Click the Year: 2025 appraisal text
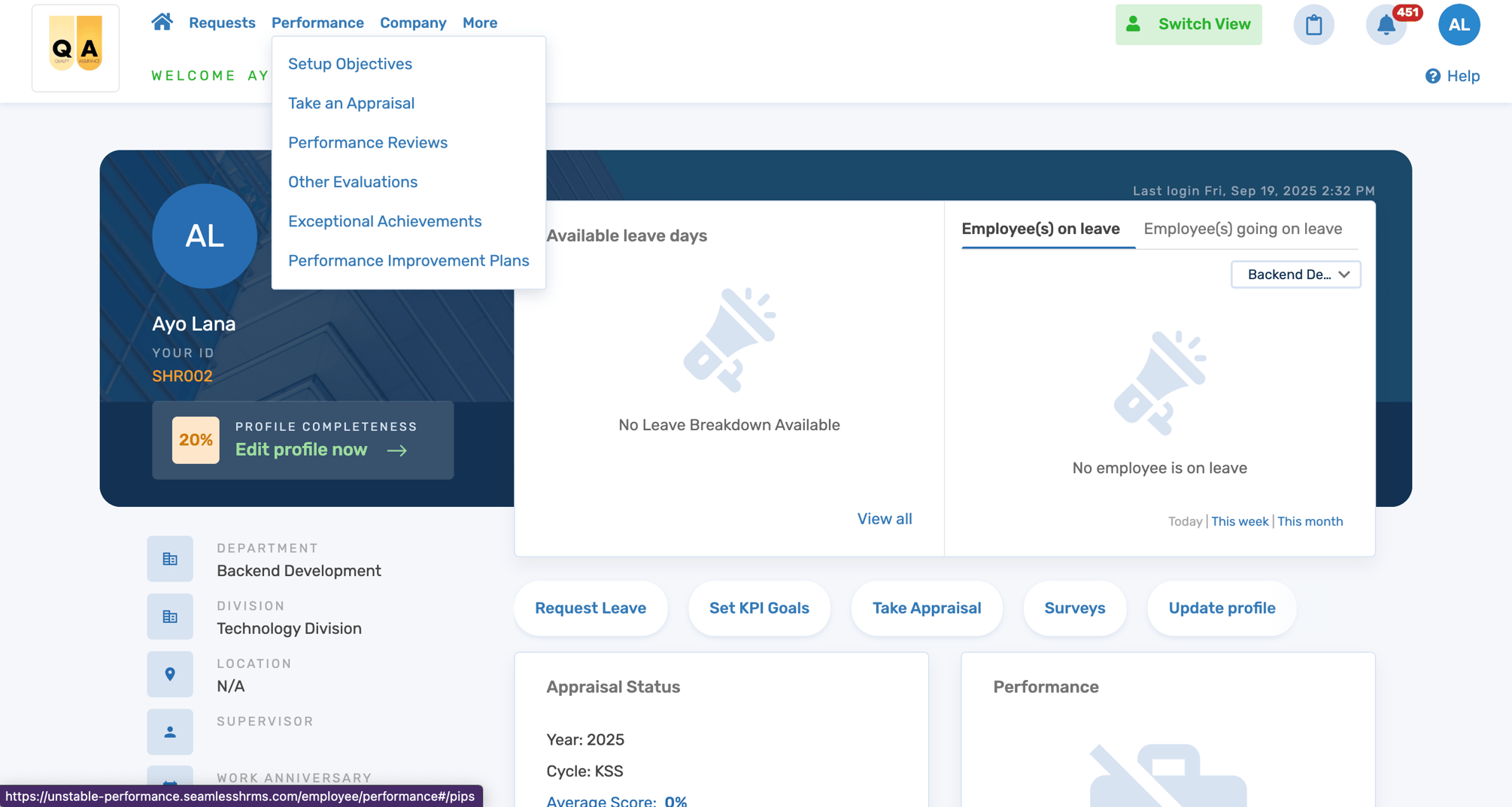This screenshot has width=1512, height=807. (x=585, y=739)
